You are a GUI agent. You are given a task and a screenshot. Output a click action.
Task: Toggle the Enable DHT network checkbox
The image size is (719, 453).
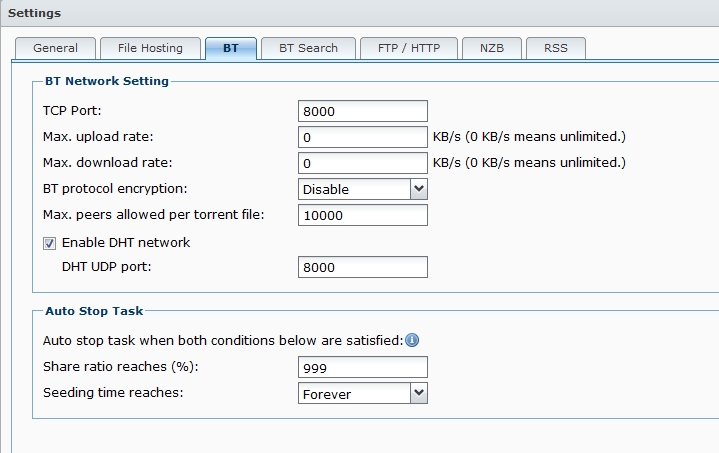(50, 243)
